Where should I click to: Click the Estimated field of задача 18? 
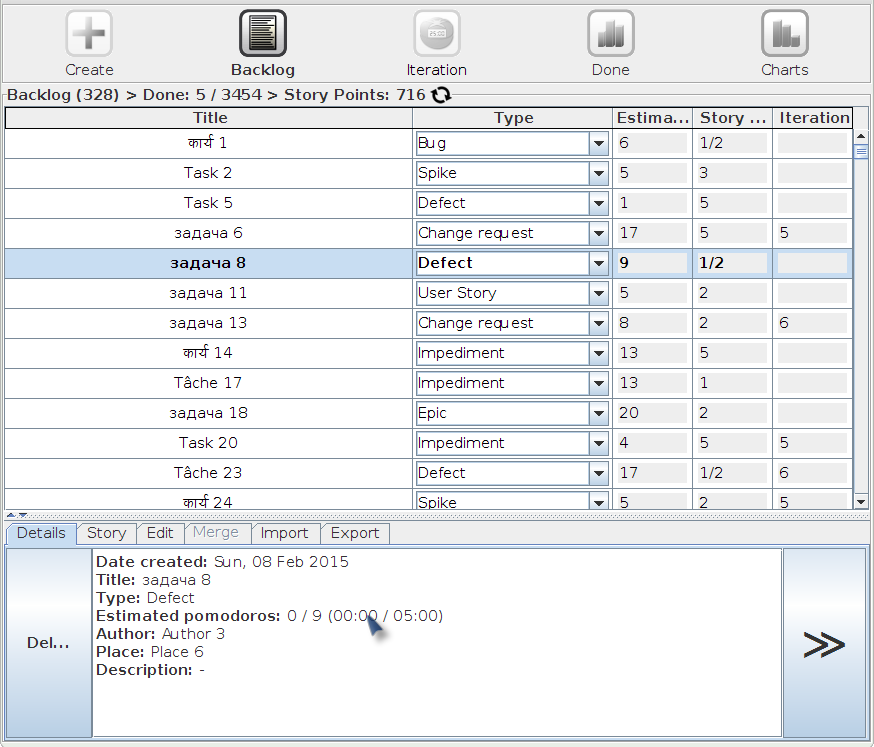point(652,413)
